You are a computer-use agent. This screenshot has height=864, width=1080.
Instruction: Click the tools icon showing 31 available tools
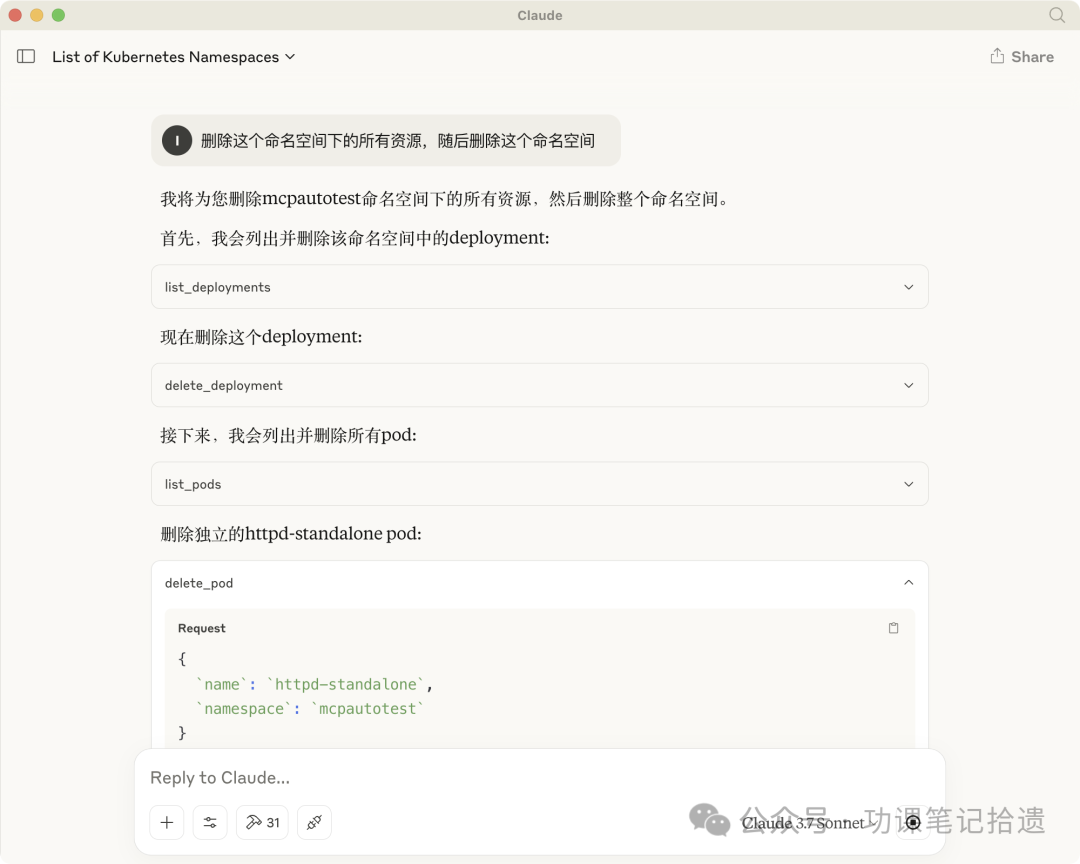click(261, 822)
